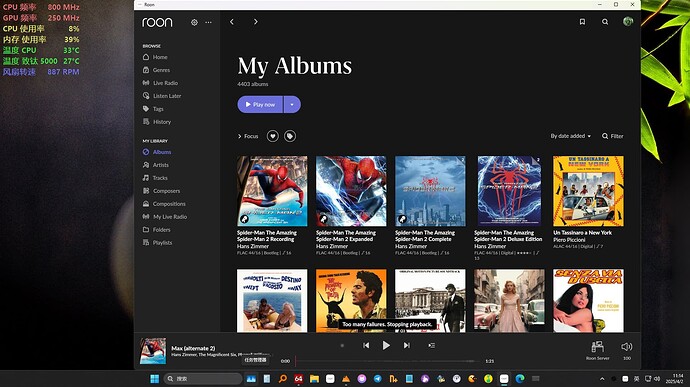Click the search magnifier icon
This screenshot has height=387, width=690.
point(605,22)
